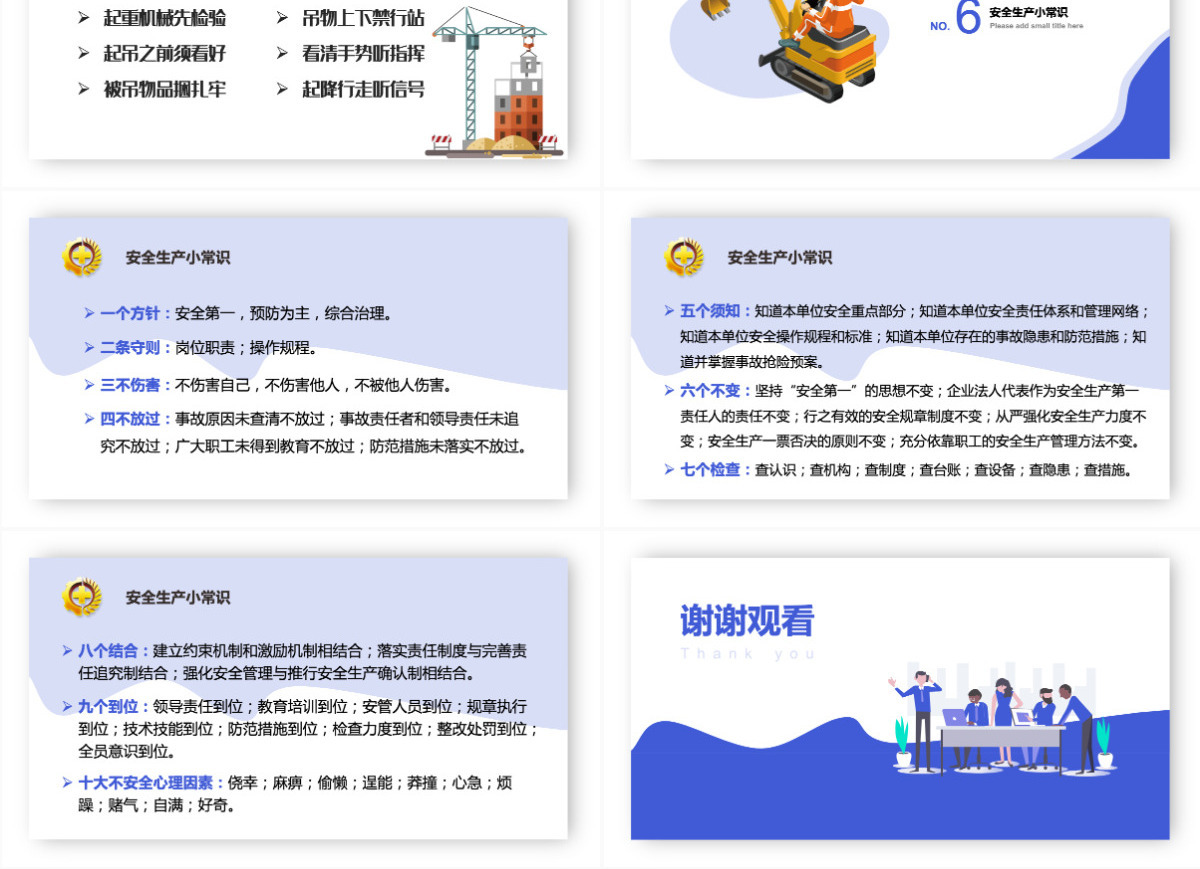
Task: Click the '七个检查：' bullet heading
Action: click(717, 469)
